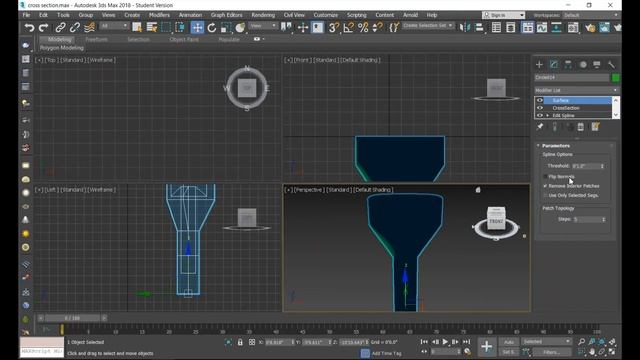Open the Hierarchy panel tab
Image resolution: width=640 pixels, height=360 pixels.
coord(568,64)
